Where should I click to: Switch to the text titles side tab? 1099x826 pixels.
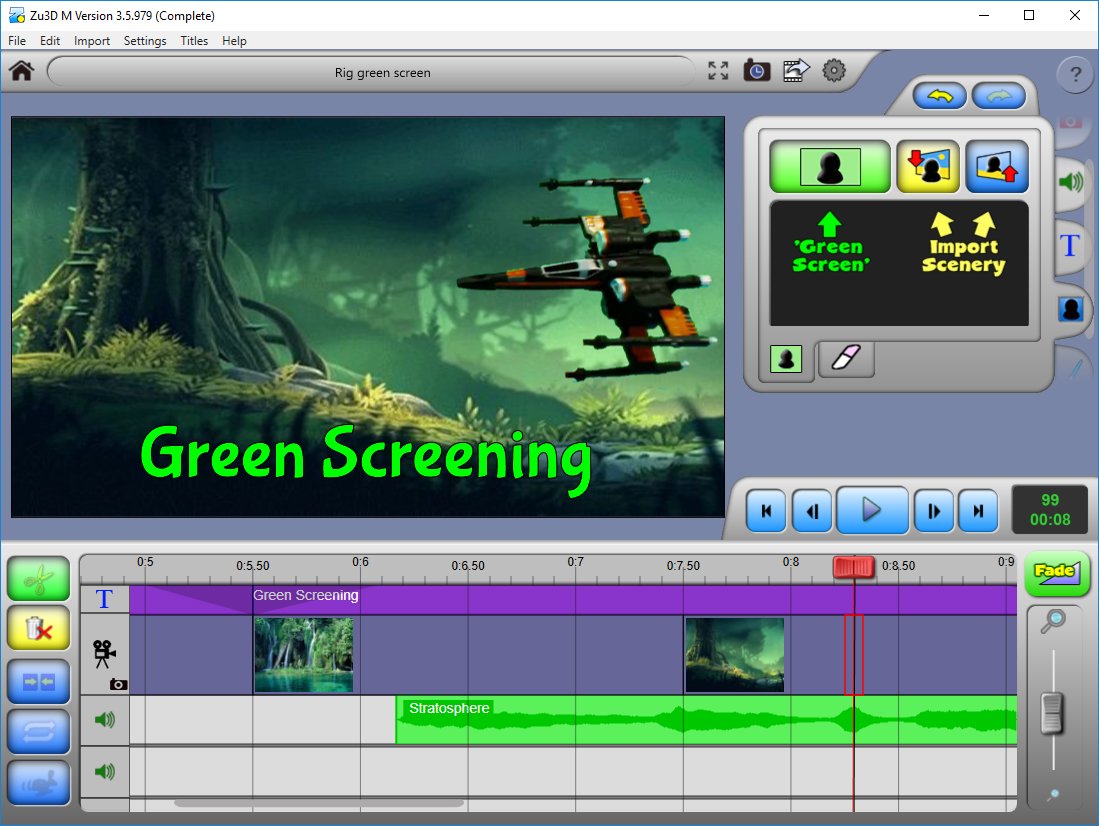1070,244
